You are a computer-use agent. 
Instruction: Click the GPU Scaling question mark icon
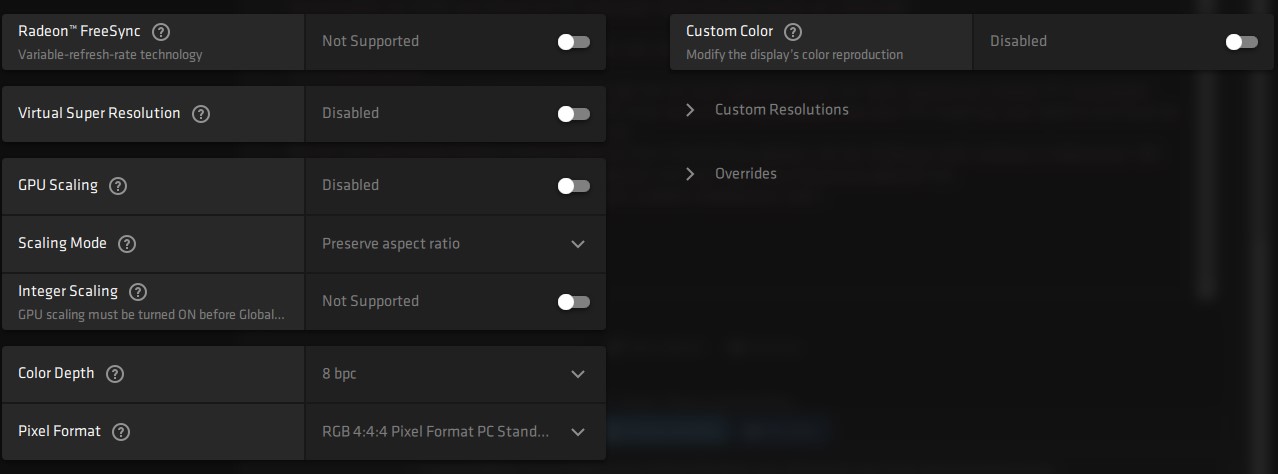point(118,186)
